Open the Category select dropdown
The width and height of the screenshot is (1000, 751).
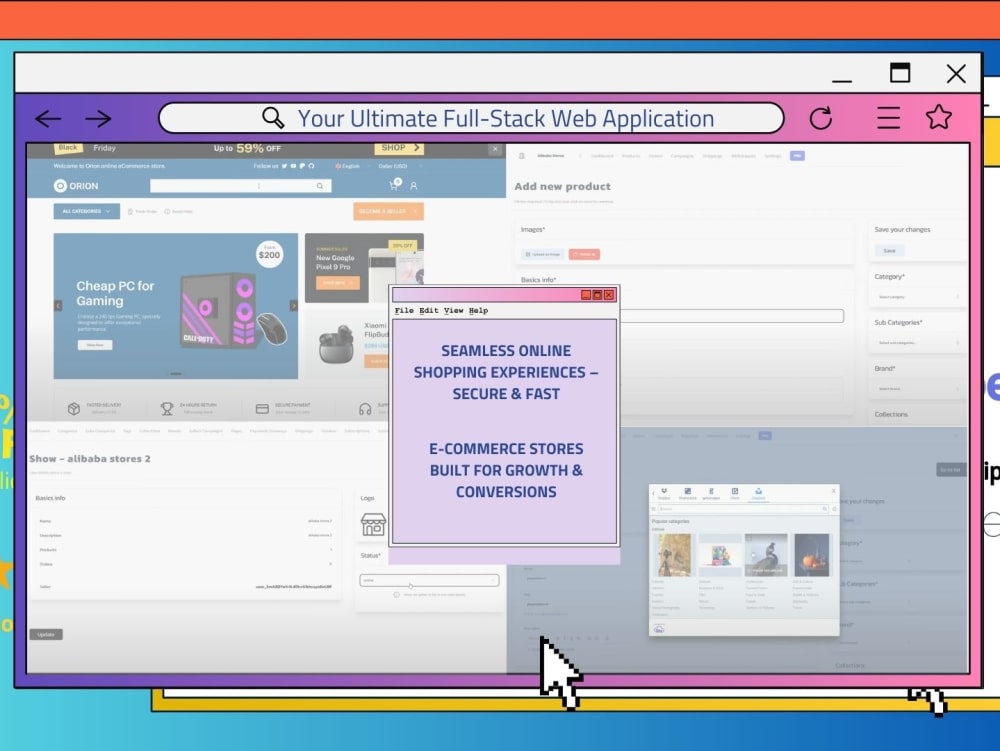pyautogui.click(x=917, y=296)
